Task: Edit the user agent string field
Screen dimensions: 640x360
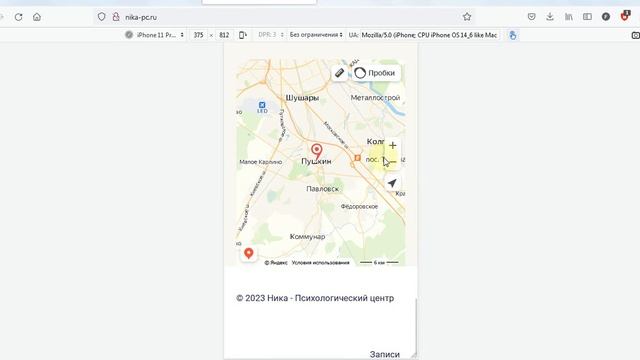Action: pyautogui.click(x=429, y=35)
